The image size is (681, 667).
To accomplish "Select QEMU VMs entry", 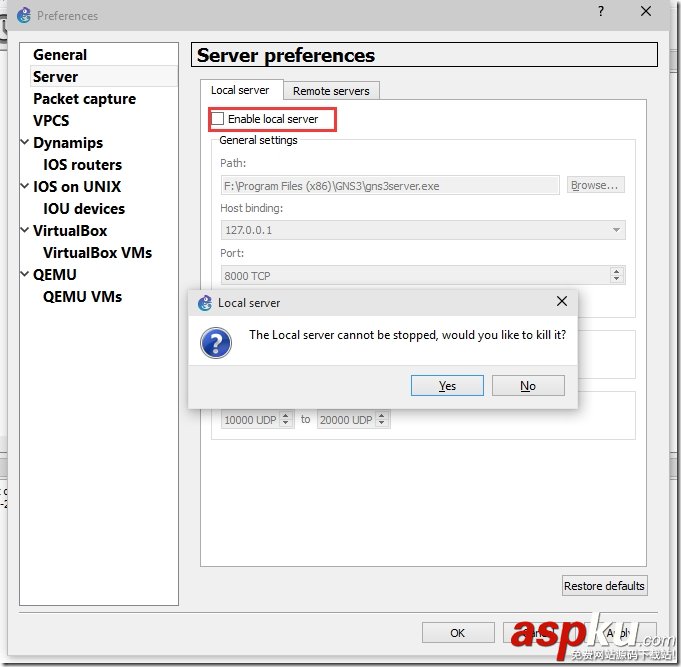I will pos(82,297).
